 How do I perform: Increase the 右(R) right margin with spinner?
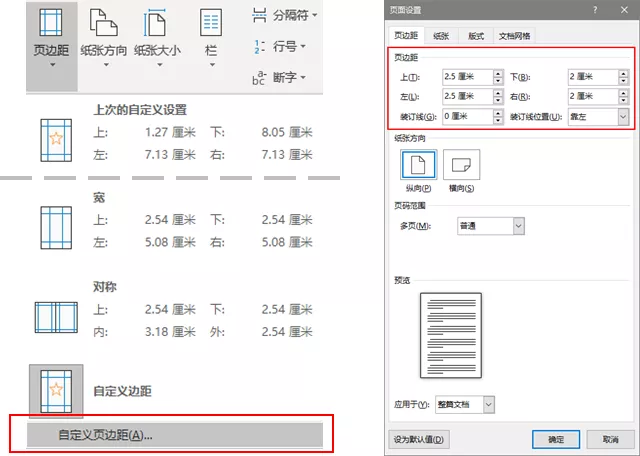point(623,93)
